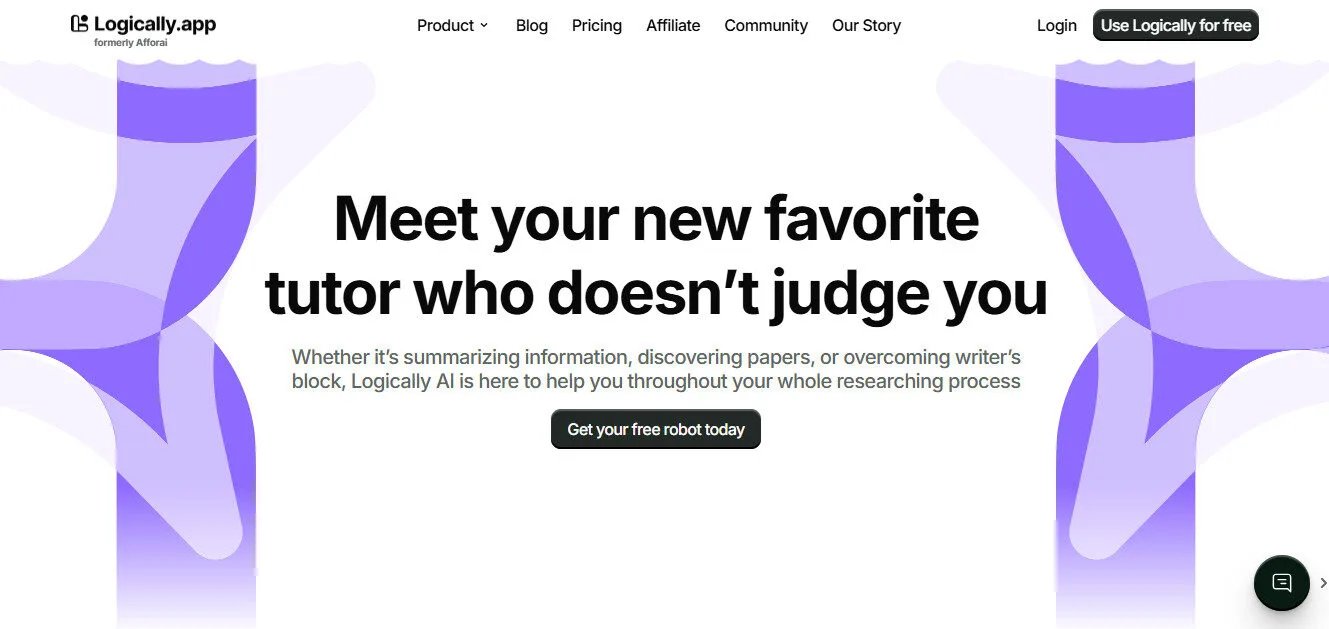Click "Use Logically for free"
Image resolution: width=1329 pixels, height=629 pixels.
[1175, 25]
